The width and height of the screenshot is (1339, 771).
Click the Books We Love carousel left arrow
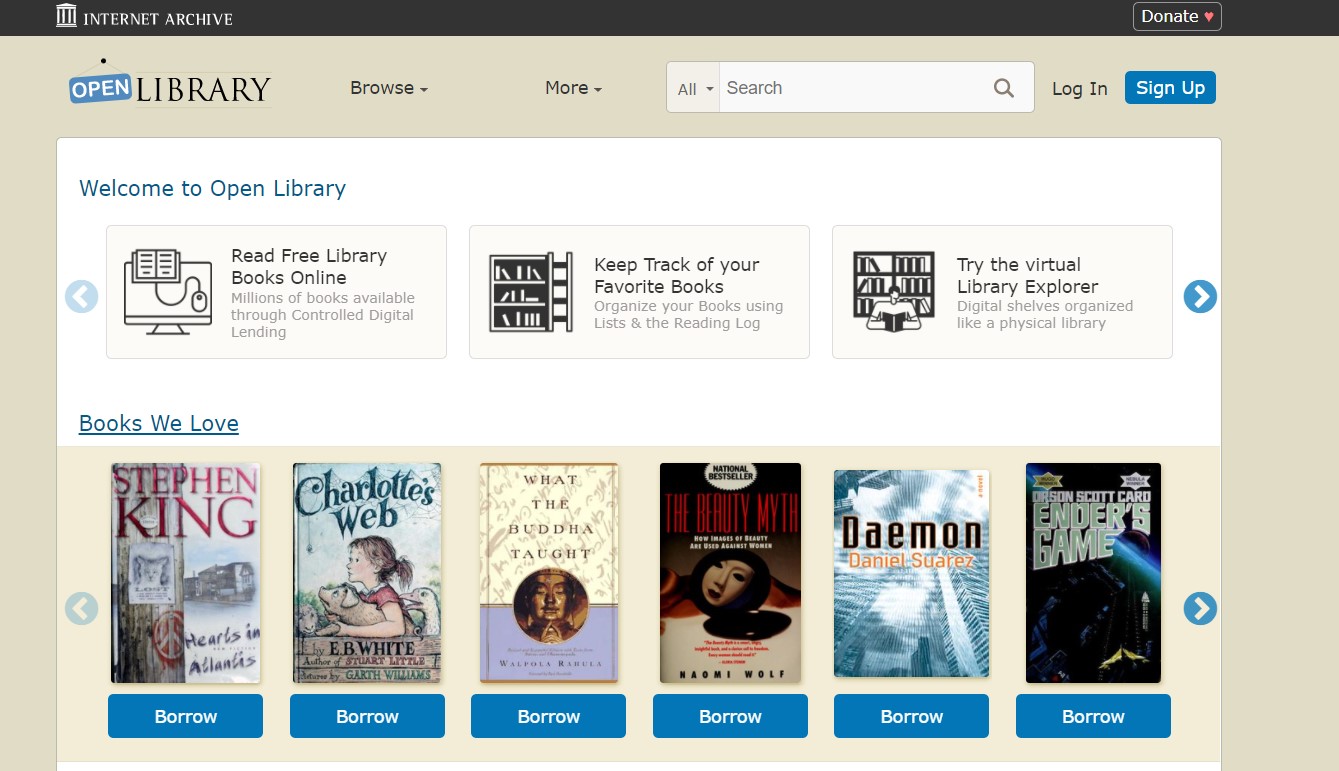82,608
